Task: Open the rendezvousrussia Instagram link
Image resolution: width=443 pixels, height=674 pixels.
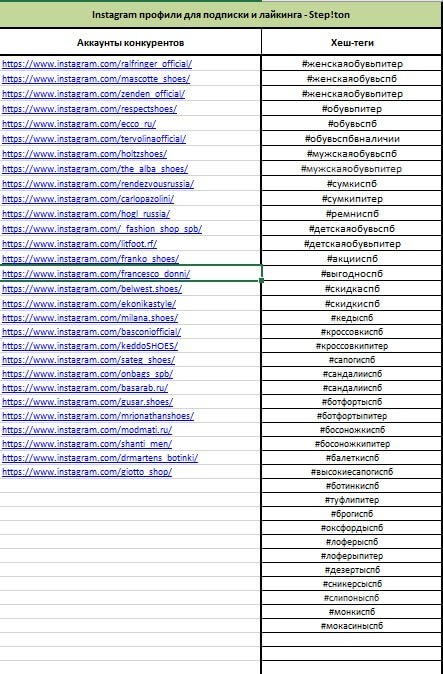Action: click(98, 184)
